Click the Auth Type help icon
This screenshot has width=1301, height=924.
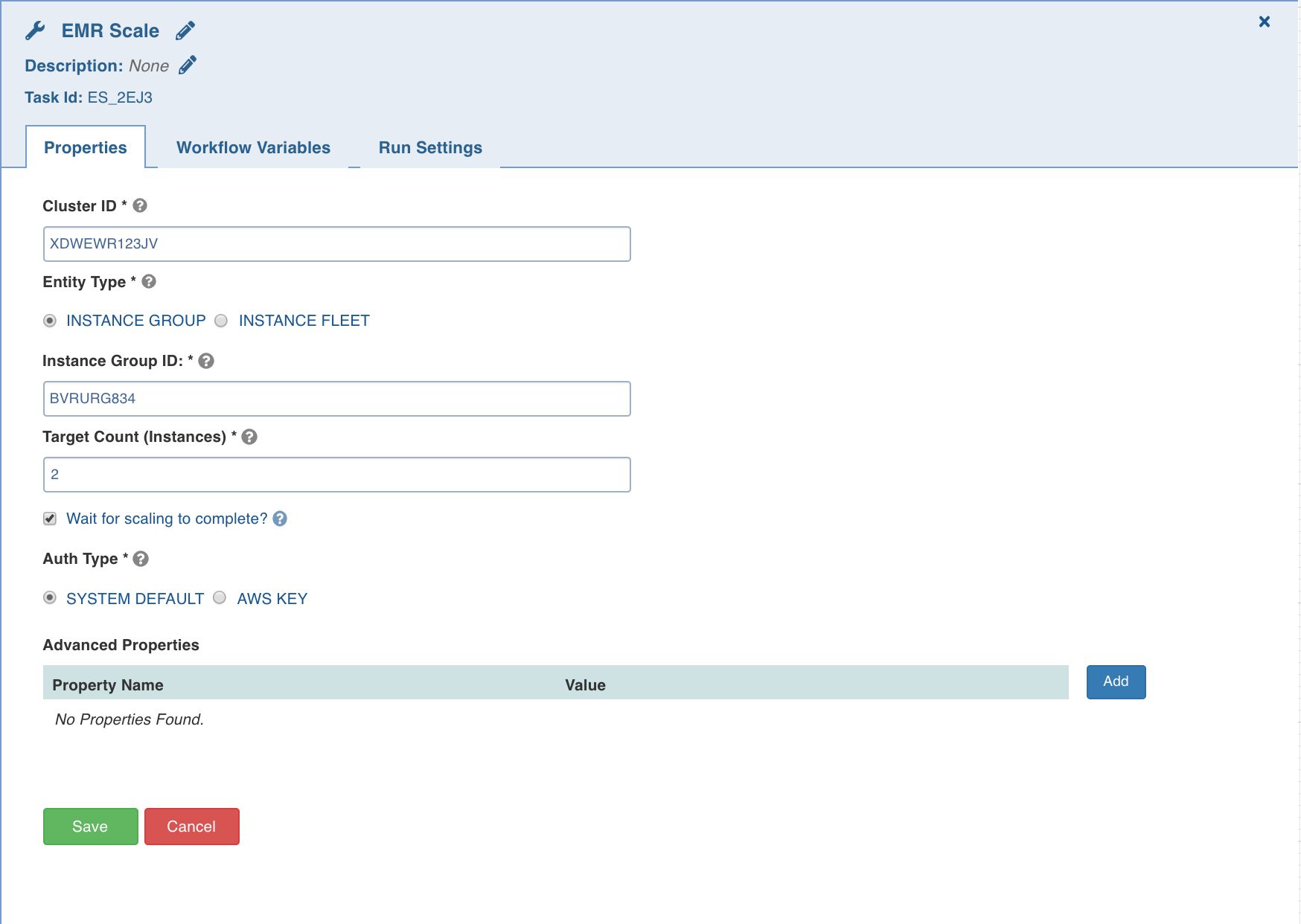tap(141, 559)
